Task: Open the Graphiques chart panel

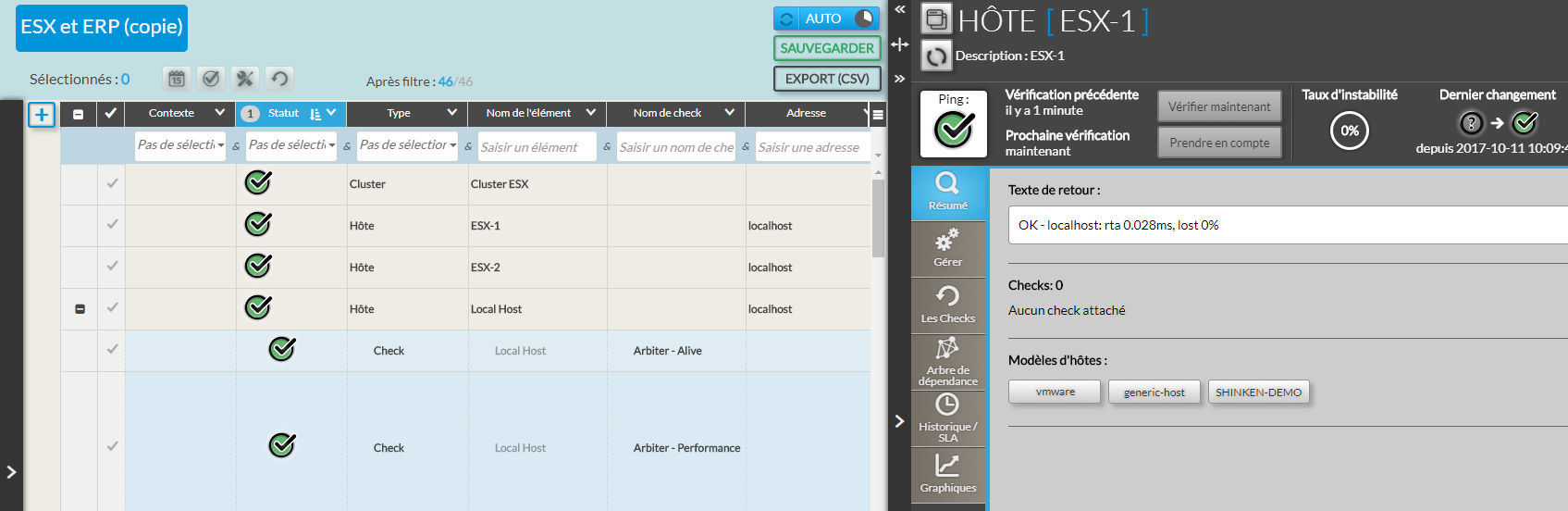Action: [x=947, y=473]
